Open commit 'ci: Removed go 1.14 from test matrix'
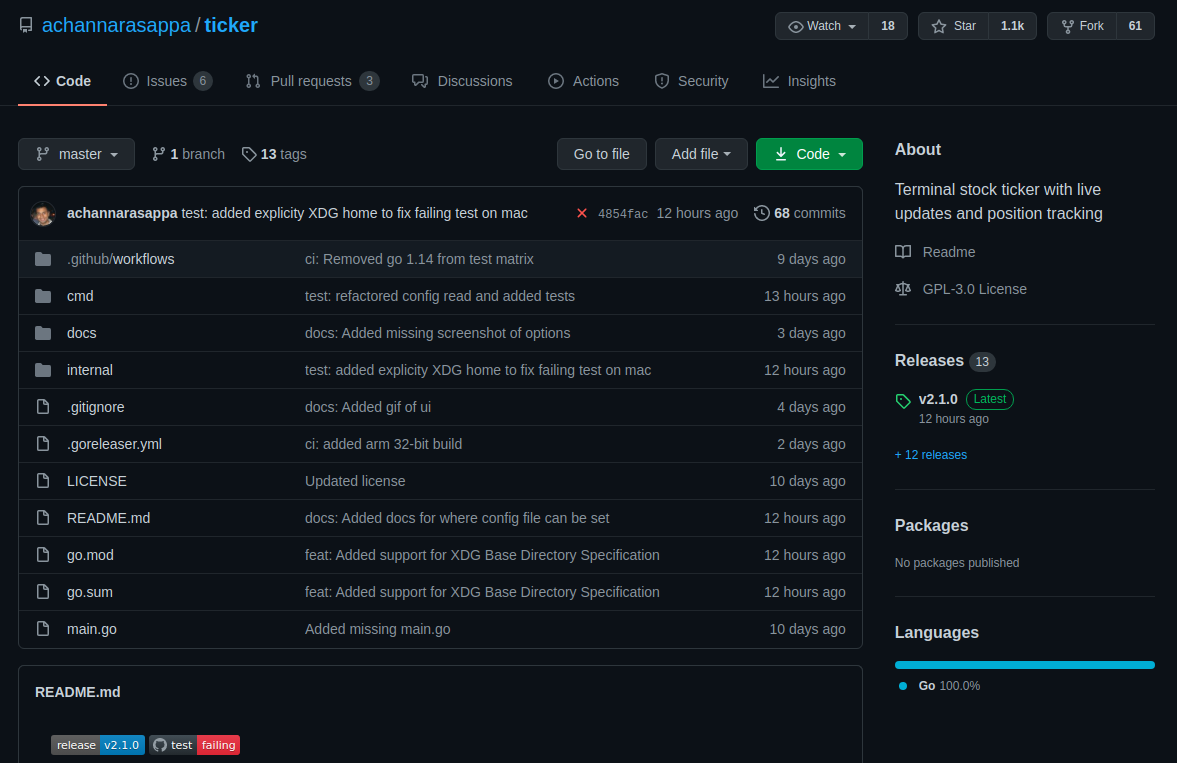 point(419,259)
